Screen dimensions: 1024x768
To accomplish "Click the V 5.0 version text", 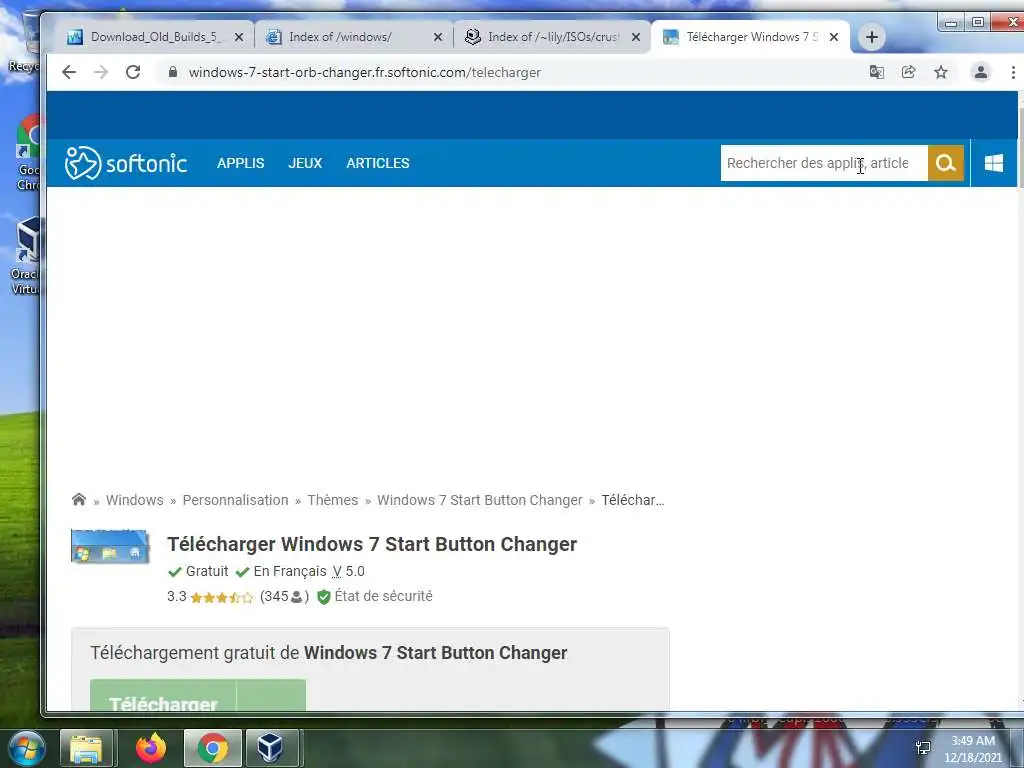I will [x=348, y=571].
